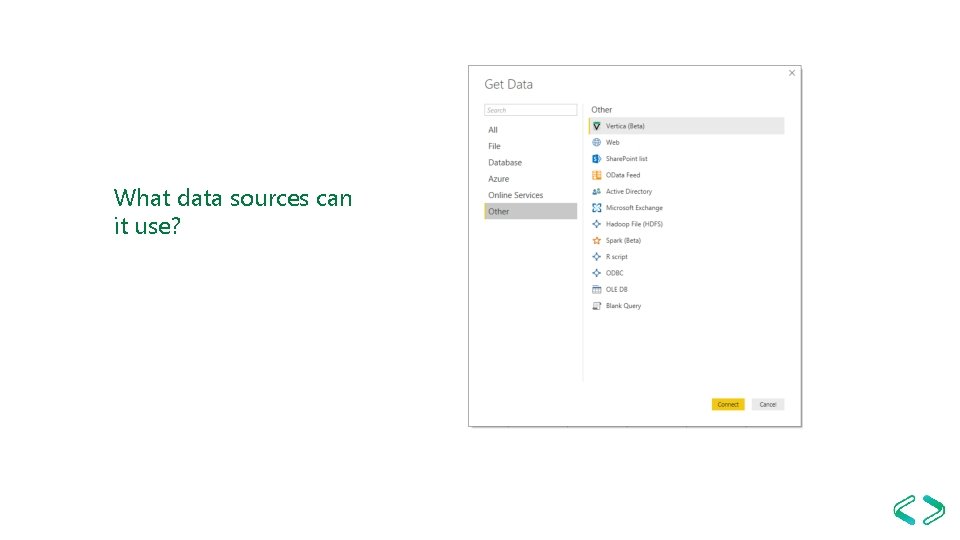Click the Spark (Beta) star icon
Viewport: 960px width, 540px height.
(x=596, y=241)
